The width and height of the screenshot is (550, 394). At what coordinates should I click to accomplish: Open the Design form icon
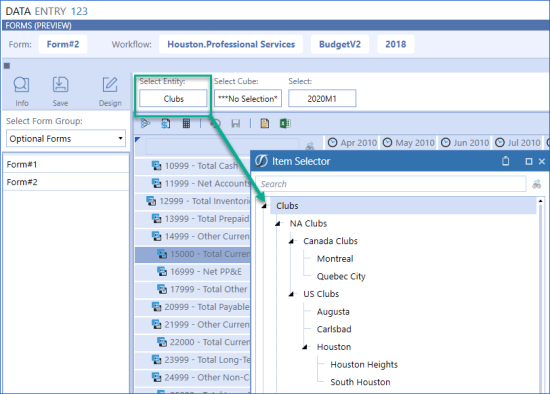(x=110, y=85)
